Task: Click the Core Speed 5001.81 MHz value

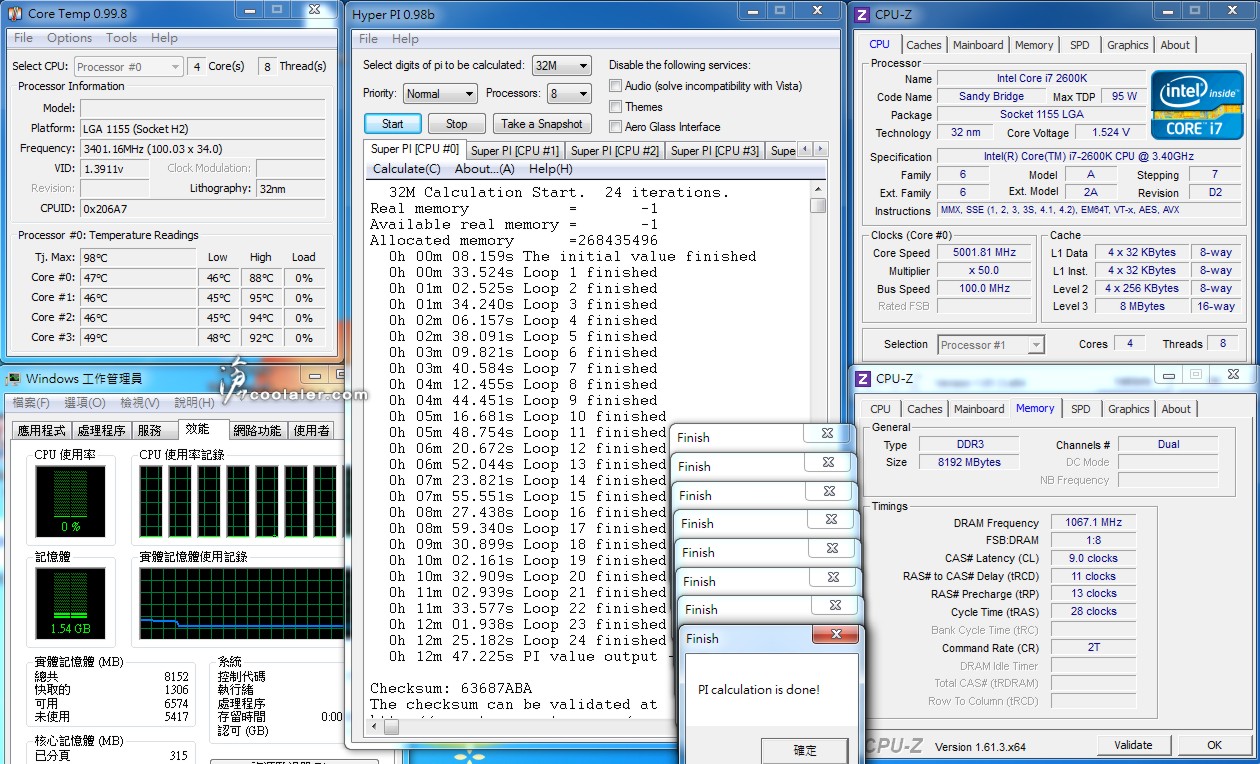Action: [983, 253]
